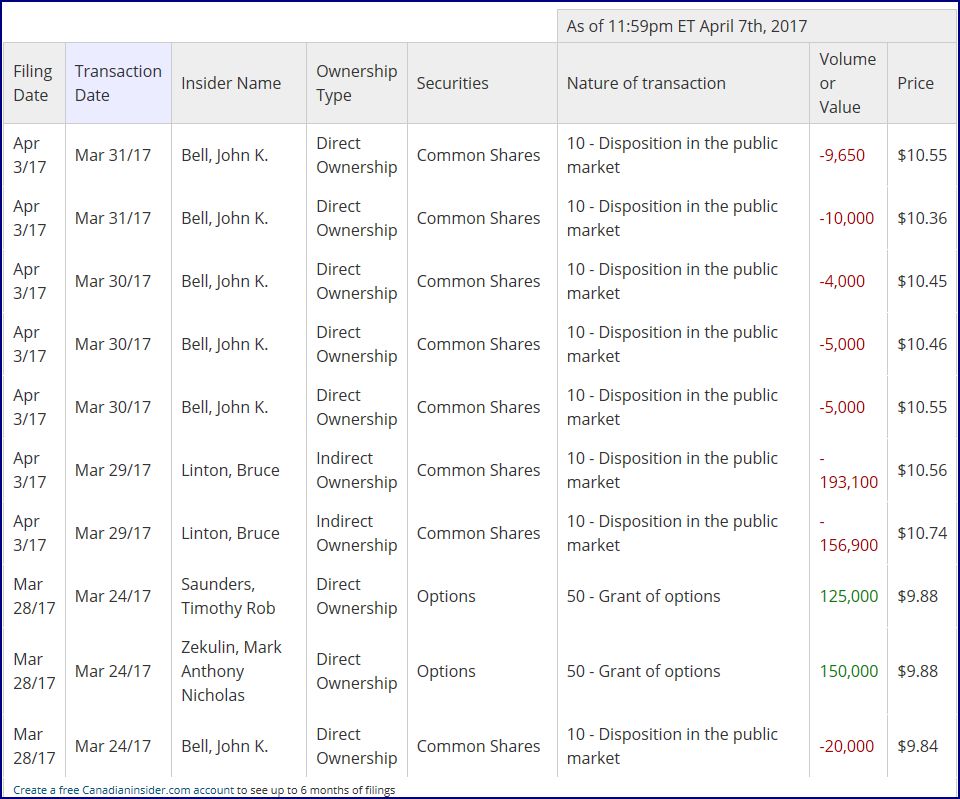Select the -20,000 volume value

click(846, 746)
